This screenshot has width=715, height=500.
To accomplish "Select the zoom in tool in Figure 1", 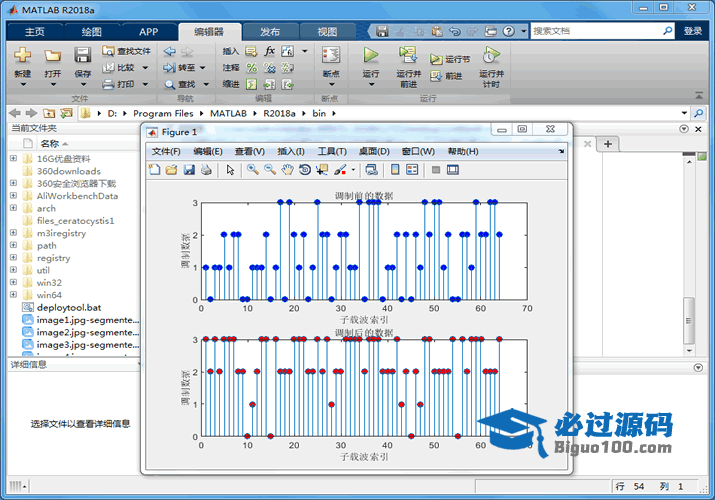I will point(253,170).
